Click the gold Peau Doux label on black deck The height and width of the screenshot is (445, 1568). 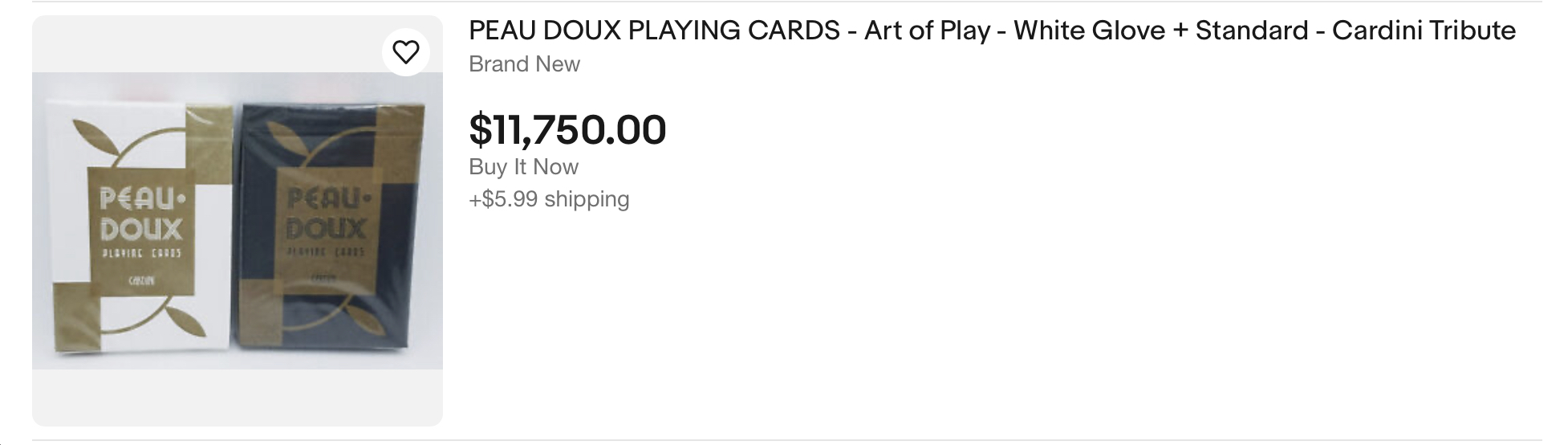pyautogui.click(x=326, y=227)
